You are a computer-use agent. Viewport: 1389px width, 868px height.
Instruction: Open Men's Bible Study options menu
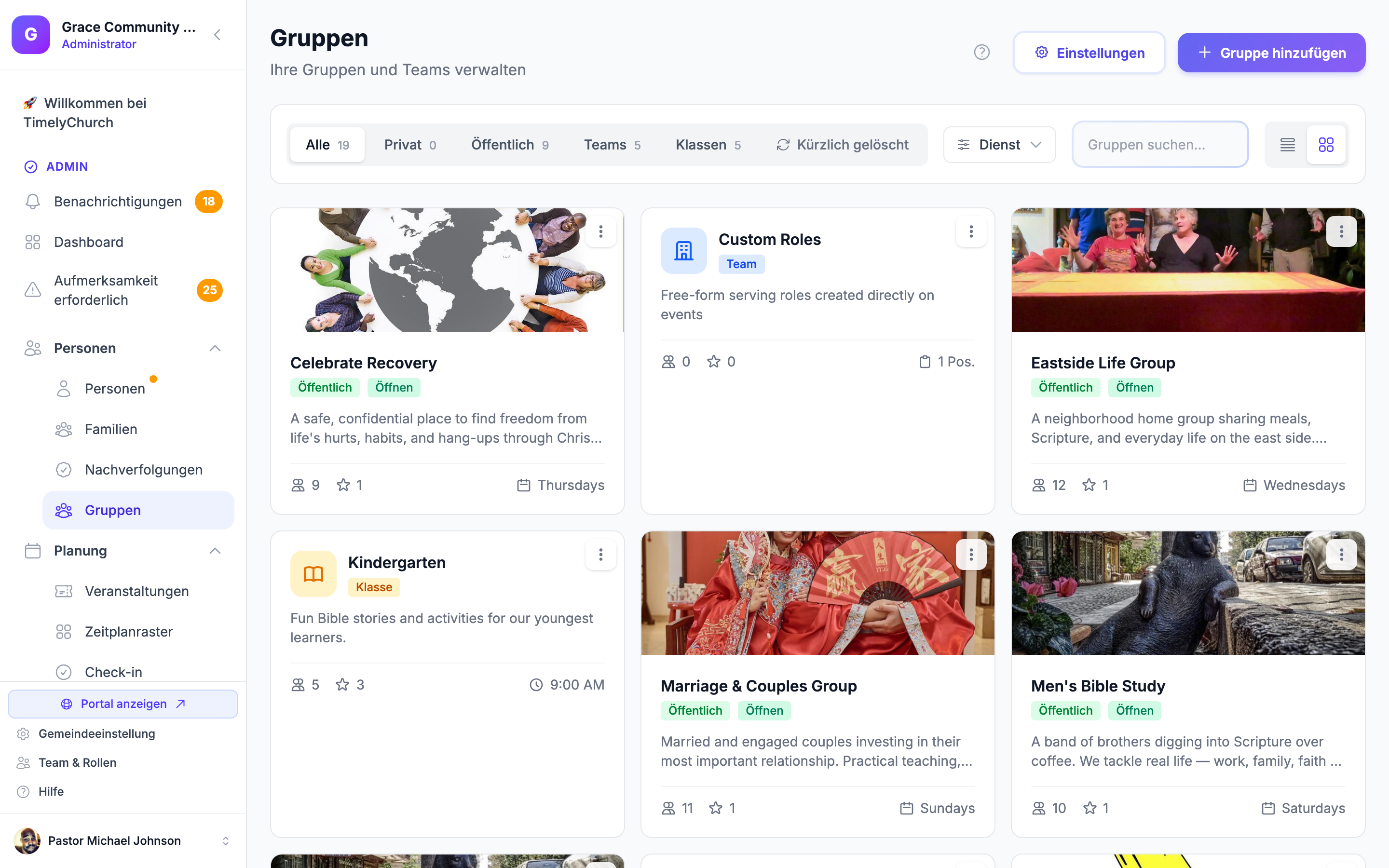(1341, 555)
